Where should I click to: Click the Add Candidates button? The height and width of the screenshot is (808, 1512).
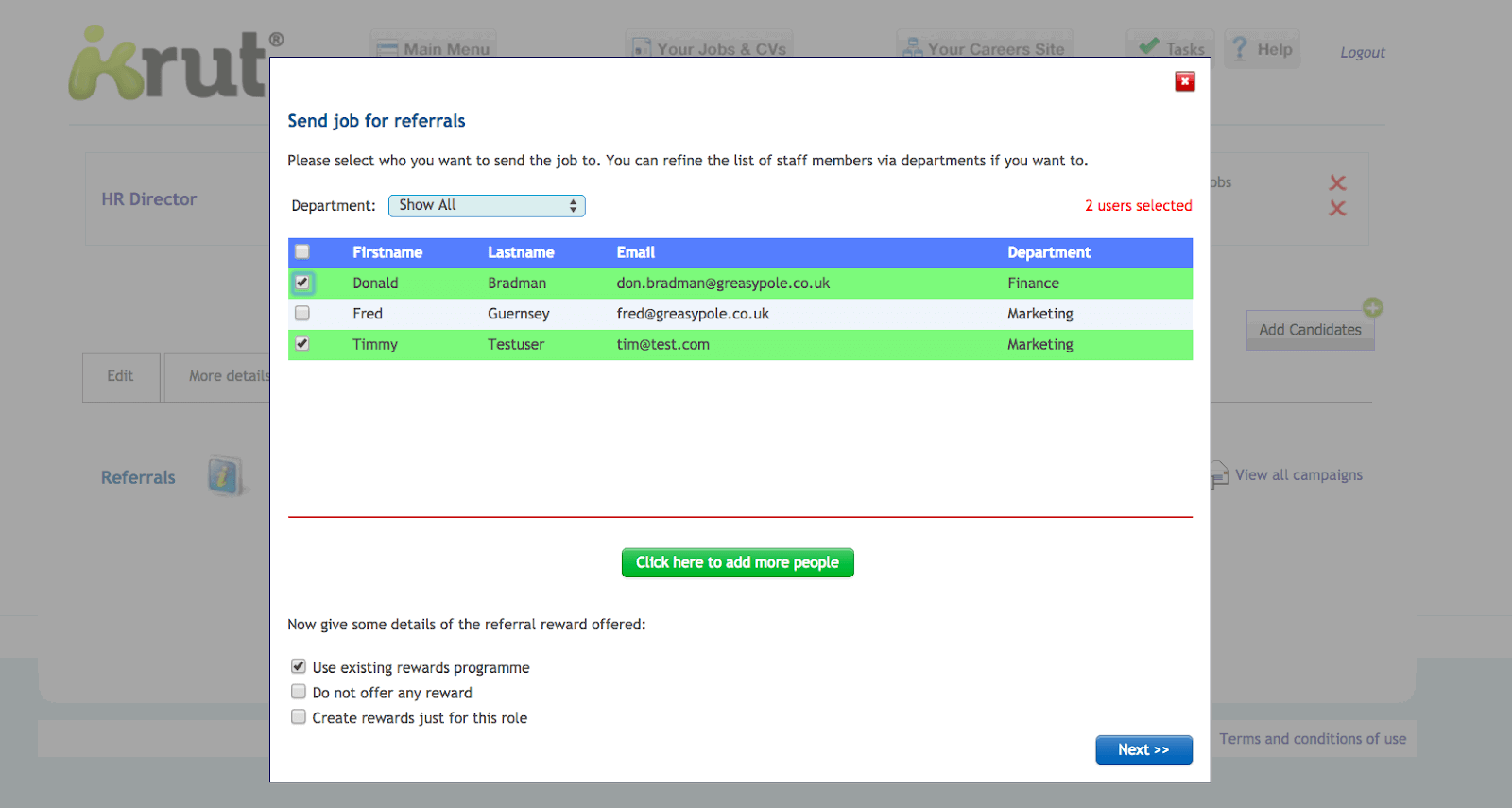[1310, 330]
